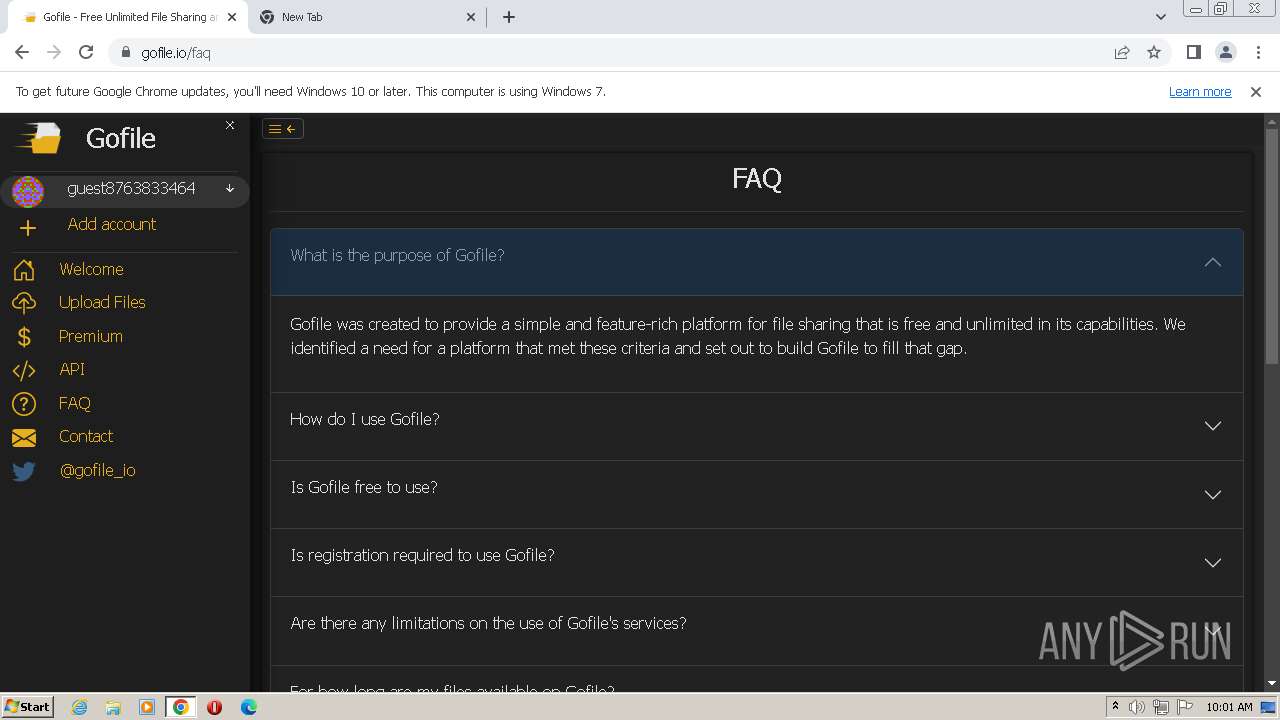The height and width of the screenshot is (720, 1280).
Task: Open Internet Explorer from taskbar
Action: point(79,707)
